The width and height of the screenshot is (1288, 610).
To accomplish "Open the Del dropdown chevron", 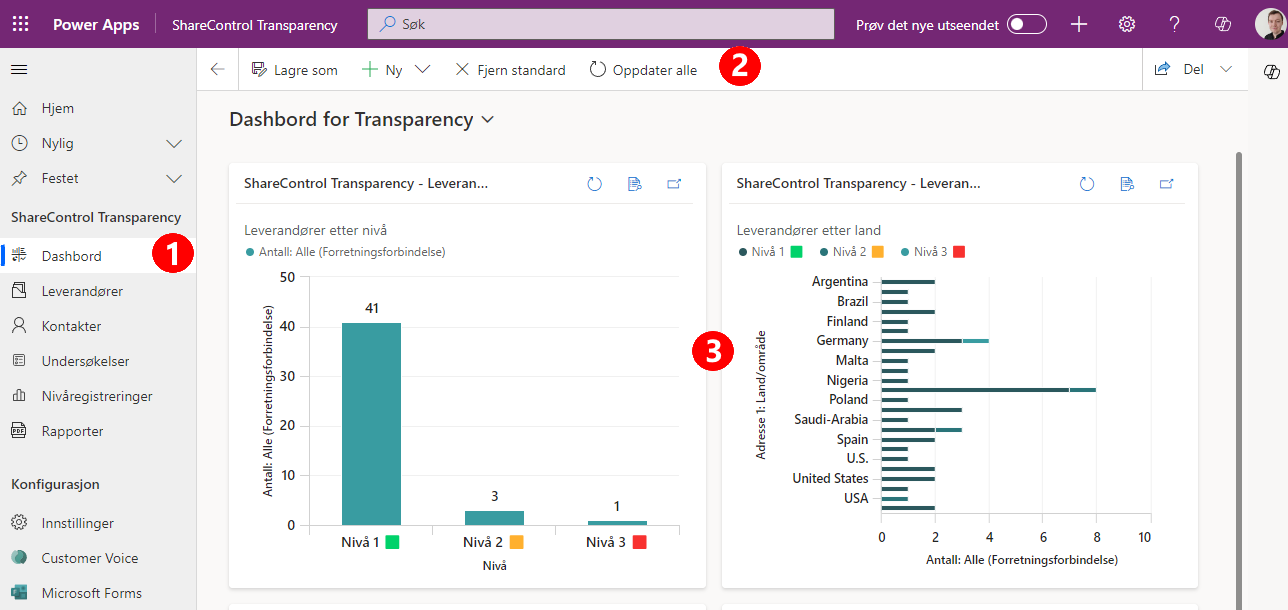I will point(1226,70).
